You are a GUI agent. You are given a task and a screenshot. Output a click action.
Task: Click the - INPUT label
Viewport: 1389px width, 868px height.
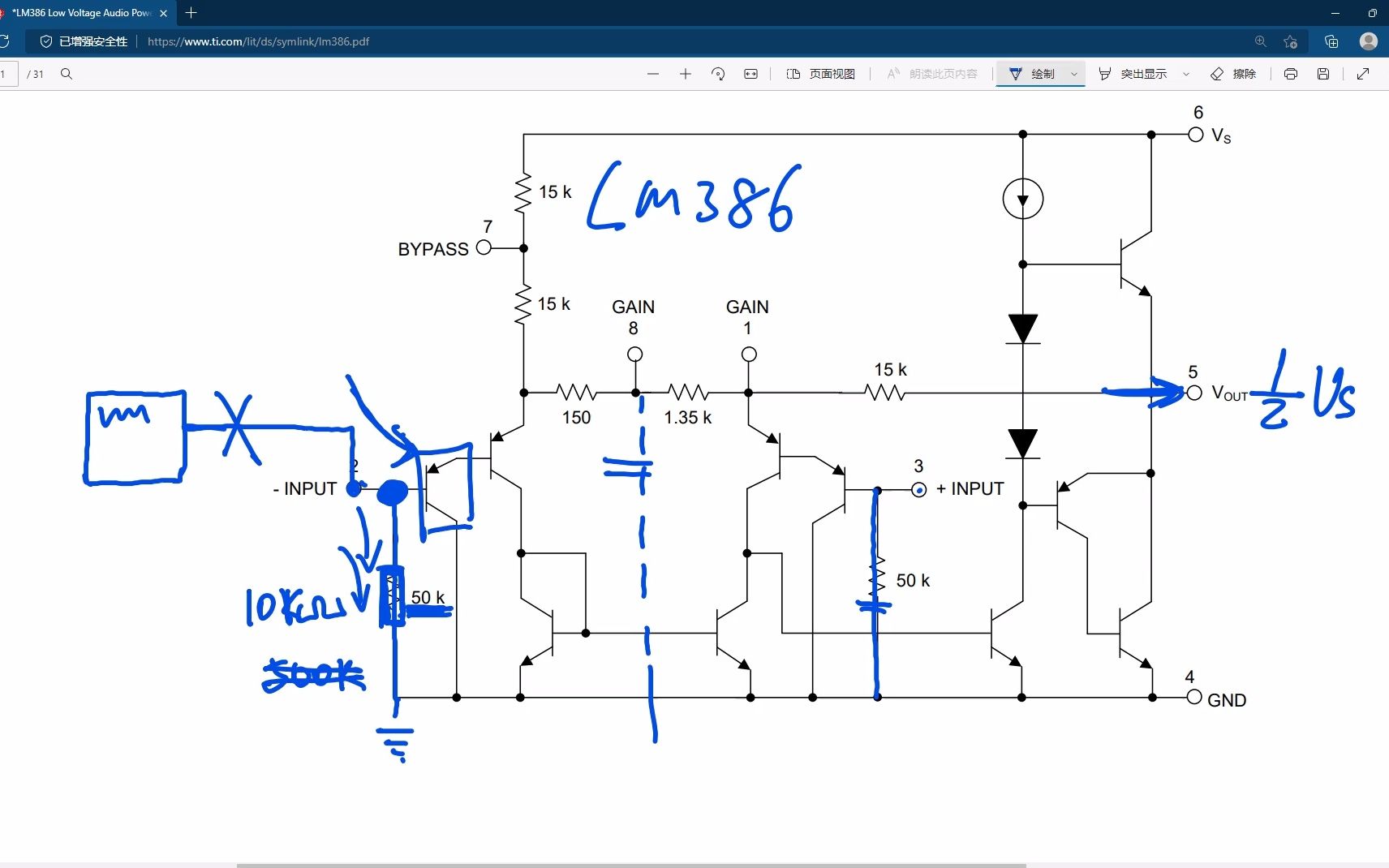305,488
